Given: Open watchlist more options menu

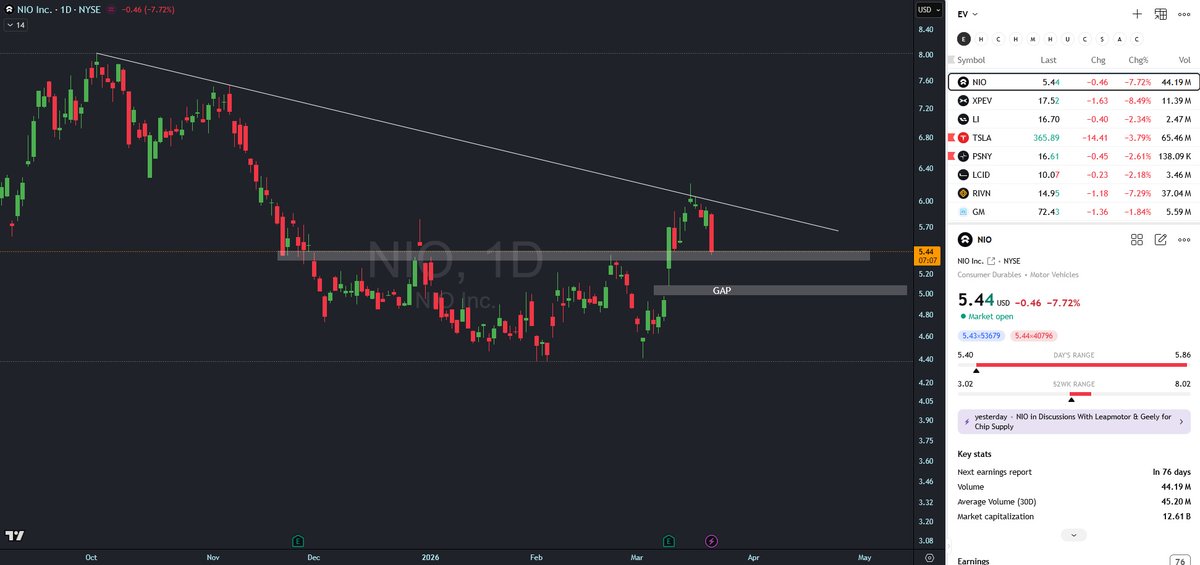Looking at the screenshot, I should click(1185, 14).
